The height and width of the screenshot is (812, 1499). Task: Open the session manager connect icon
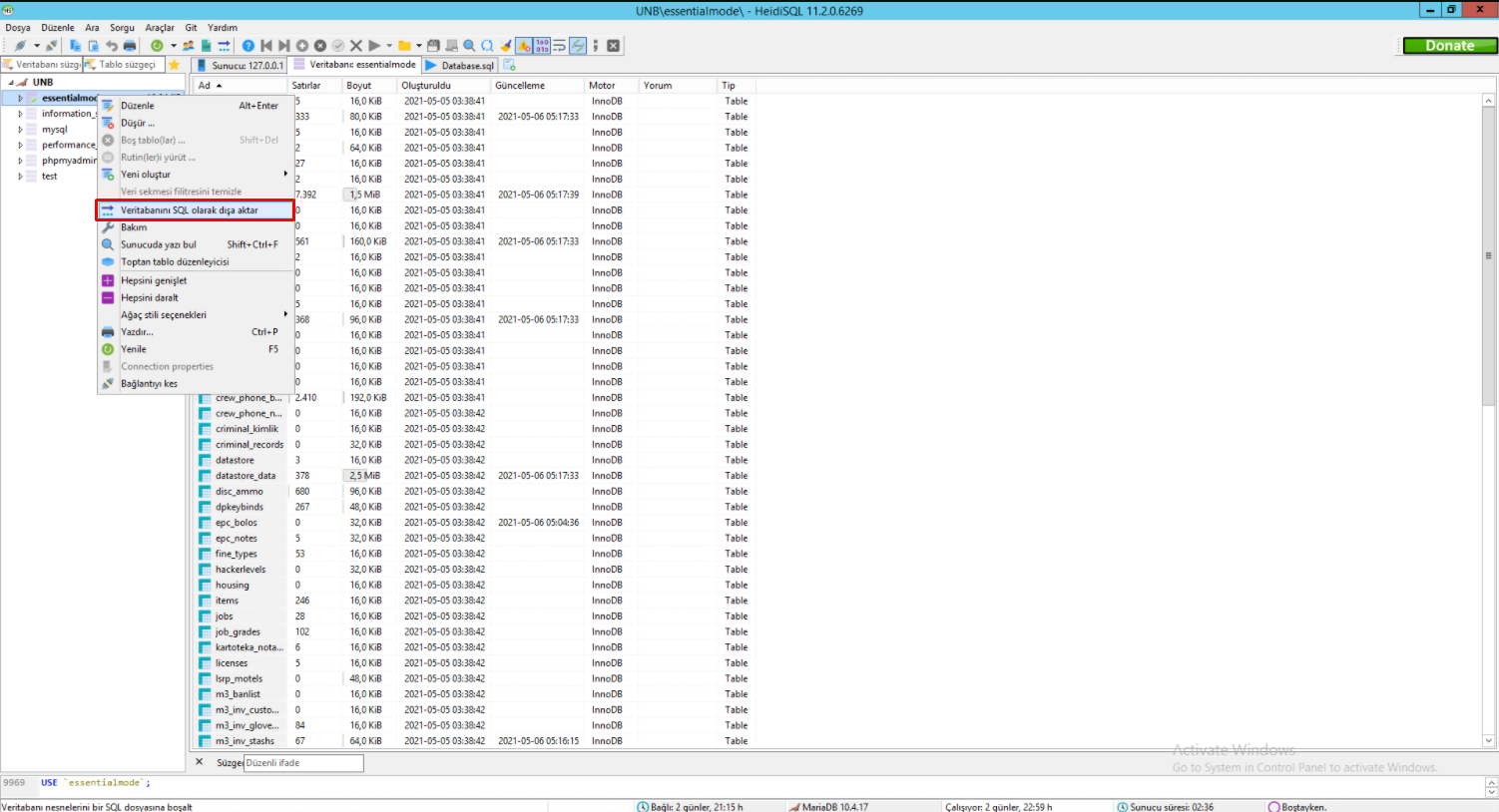[x=19, y=46]
